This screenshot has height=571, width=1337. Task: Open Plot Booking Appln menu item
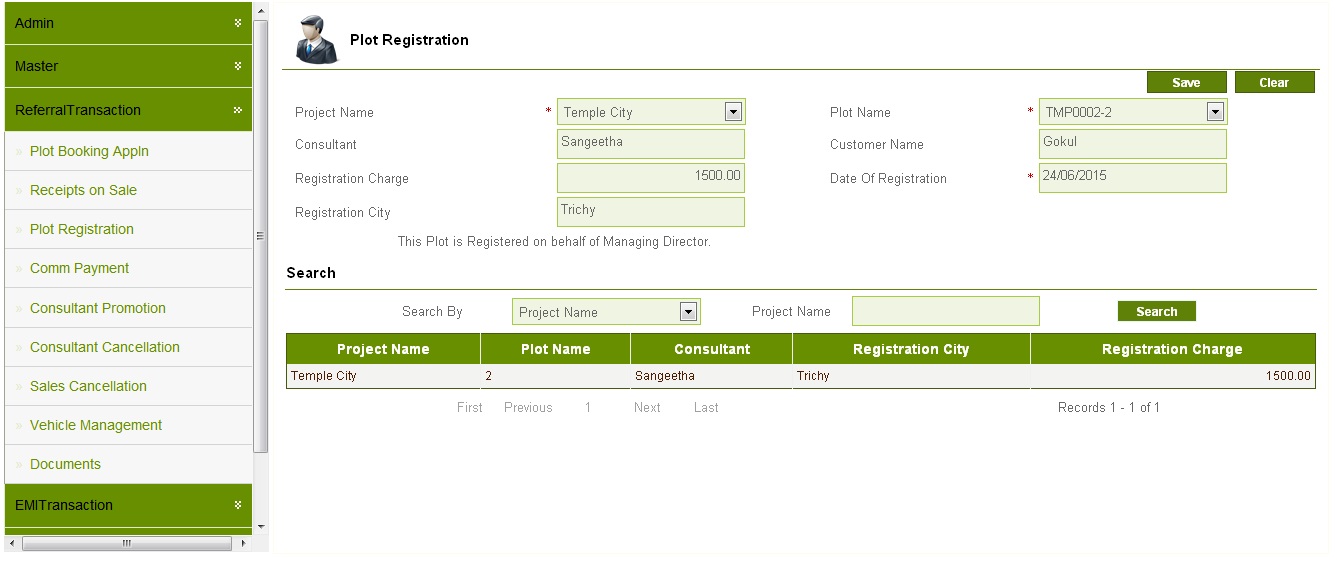[x=89, y=151]
